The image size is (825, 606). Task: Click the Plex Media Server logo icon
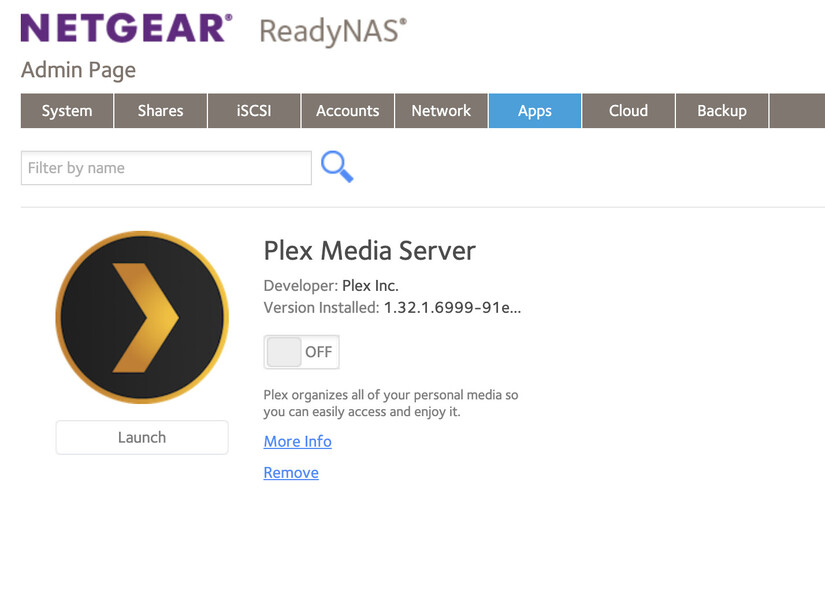142,317
